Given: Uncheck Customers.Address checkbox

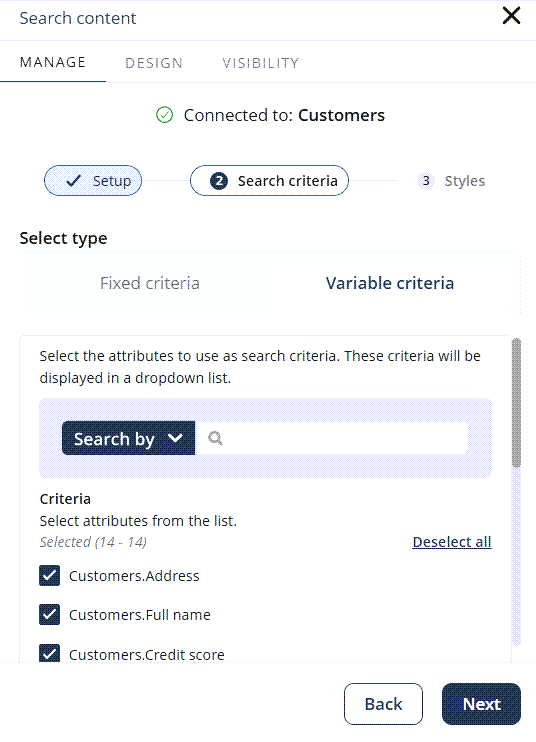Looking at the screenshot, I should [49, 575].
